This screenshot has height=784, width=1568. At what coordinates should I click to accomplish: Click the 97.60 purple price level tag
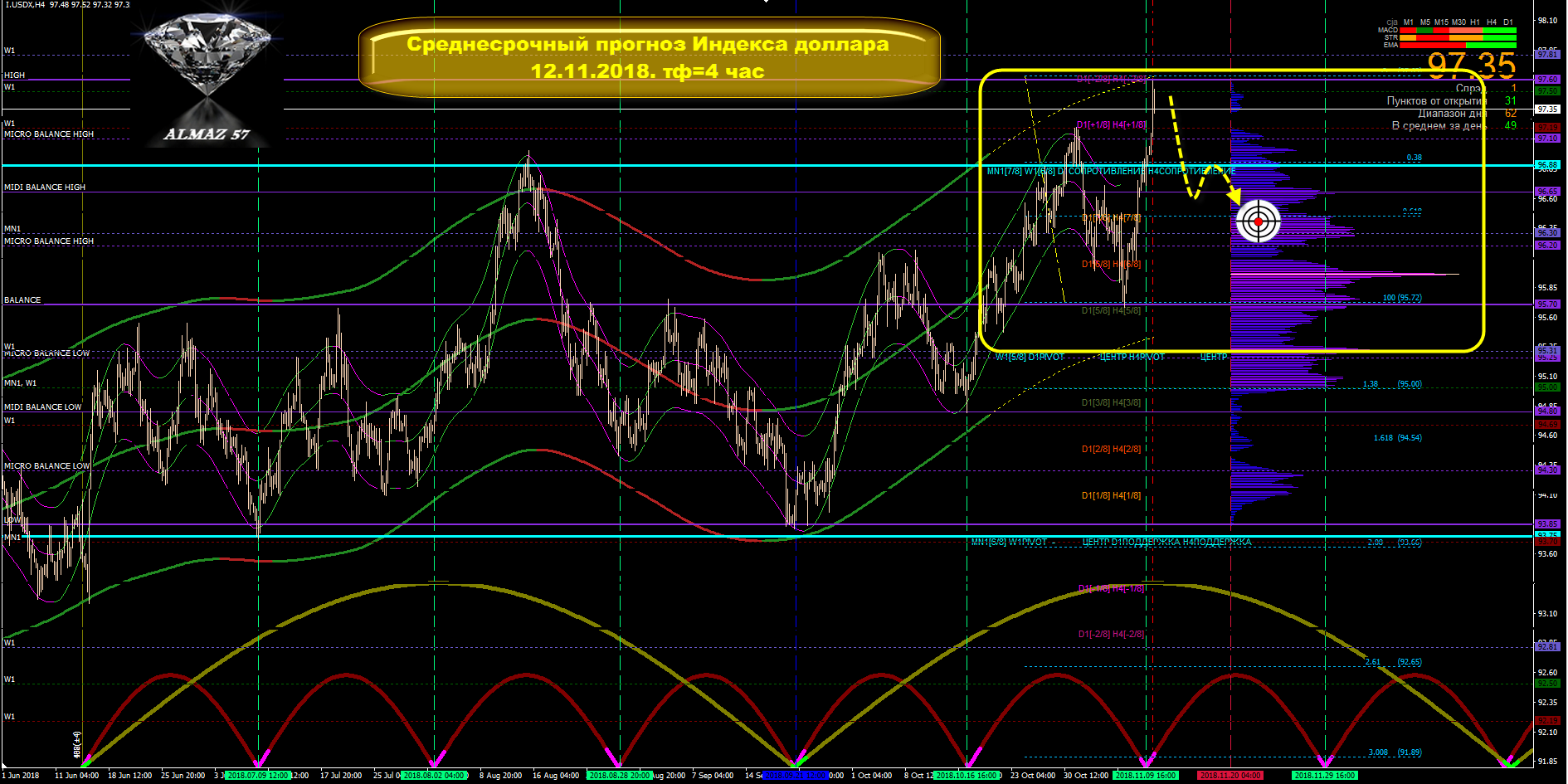(x=1547, y=80)
